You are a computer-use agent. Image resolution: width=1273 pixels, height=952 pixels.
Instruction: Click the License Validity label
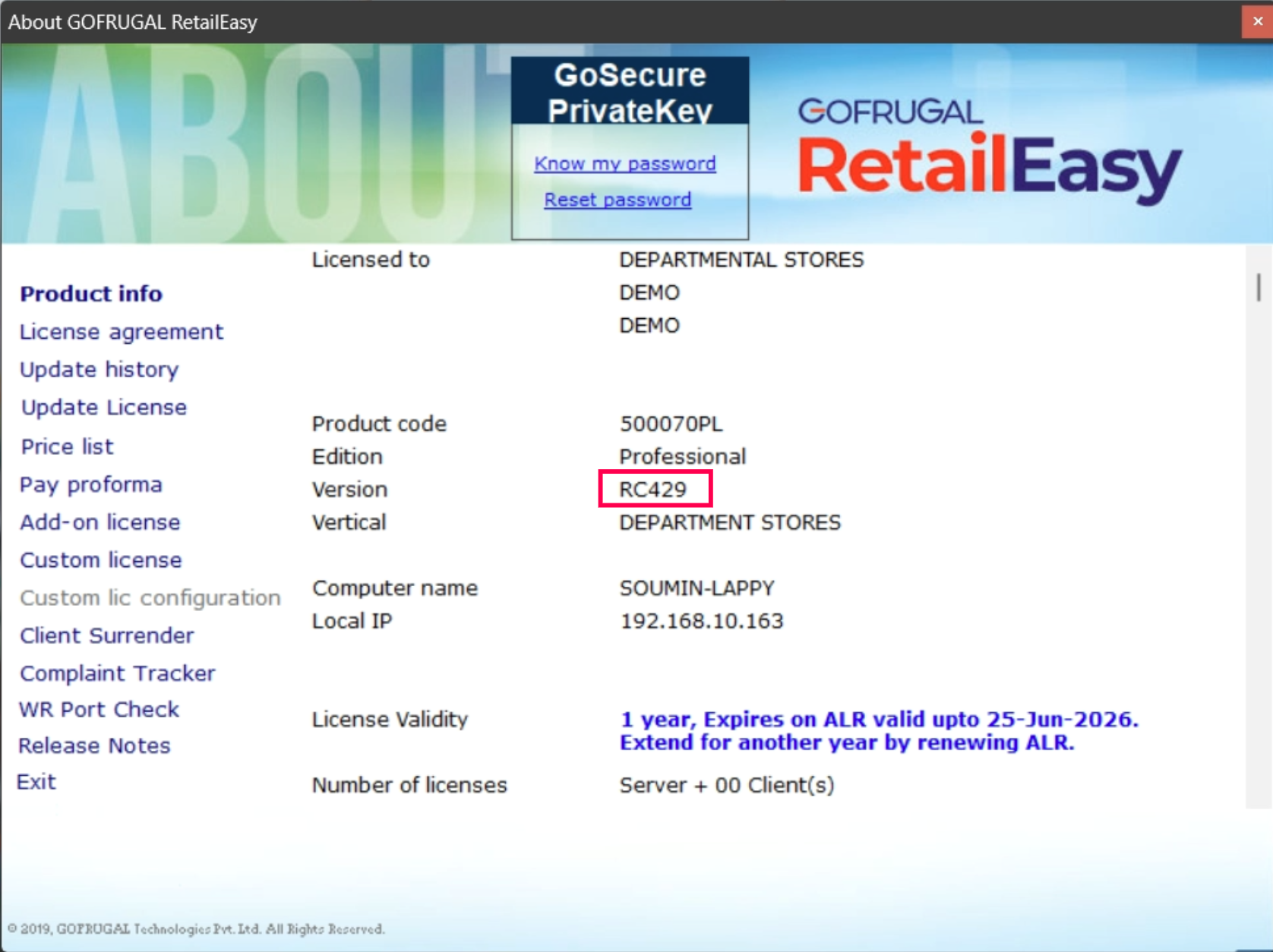(390, 720)
